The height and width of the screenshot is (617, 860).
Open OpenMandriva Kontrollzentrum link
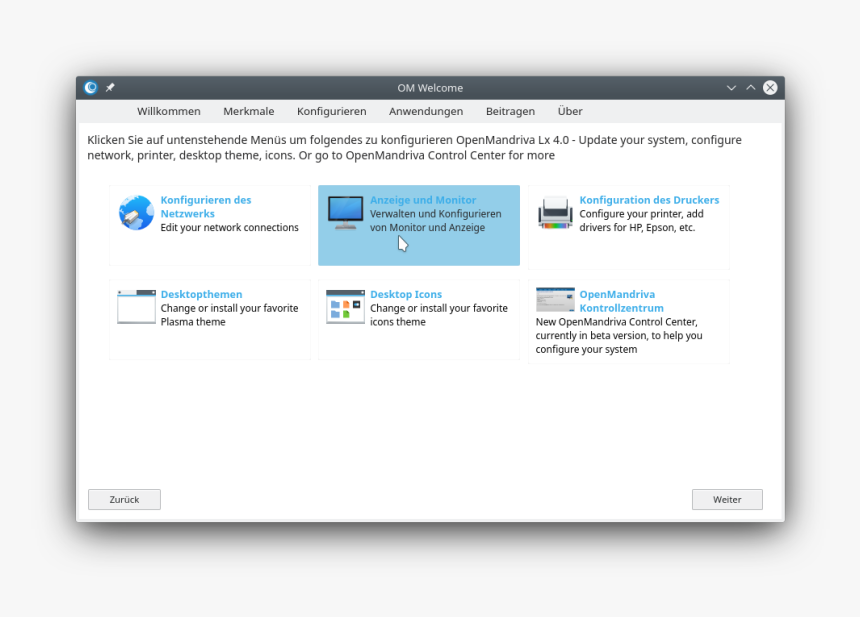point(621,301)
